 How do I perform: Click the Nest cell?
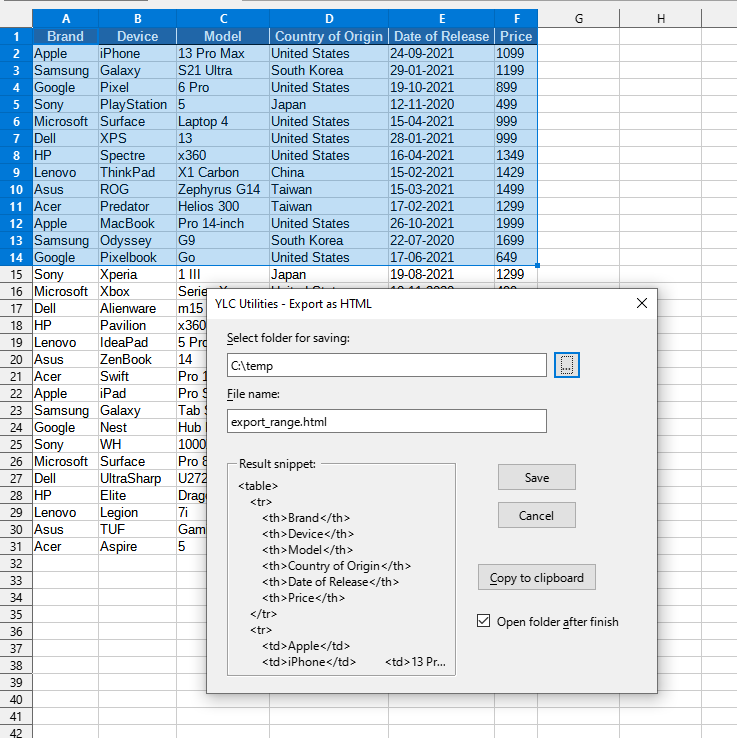click(137, 427)
